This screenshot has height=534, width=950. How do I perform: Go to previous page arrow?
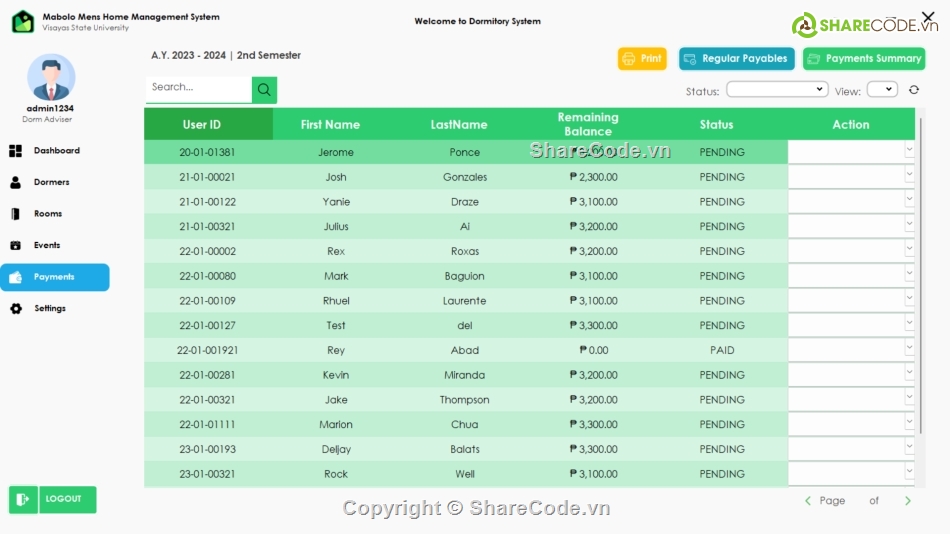pyautogui.click(x=808, y=501)
